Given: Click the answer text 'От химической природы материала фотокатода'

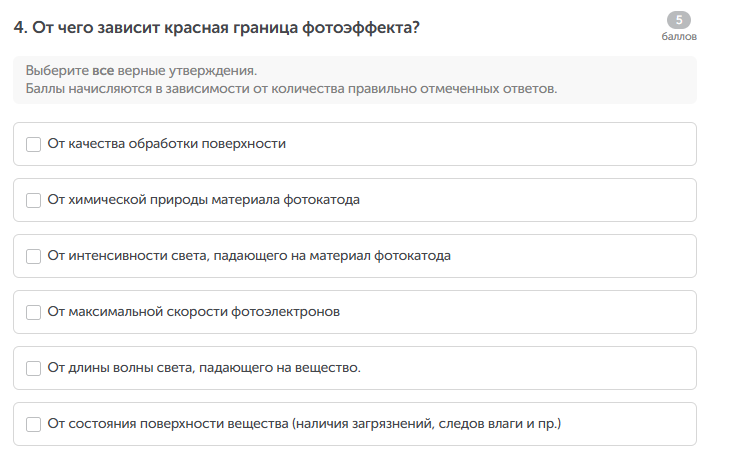Looking at the screenshot, I should point(204,200).
